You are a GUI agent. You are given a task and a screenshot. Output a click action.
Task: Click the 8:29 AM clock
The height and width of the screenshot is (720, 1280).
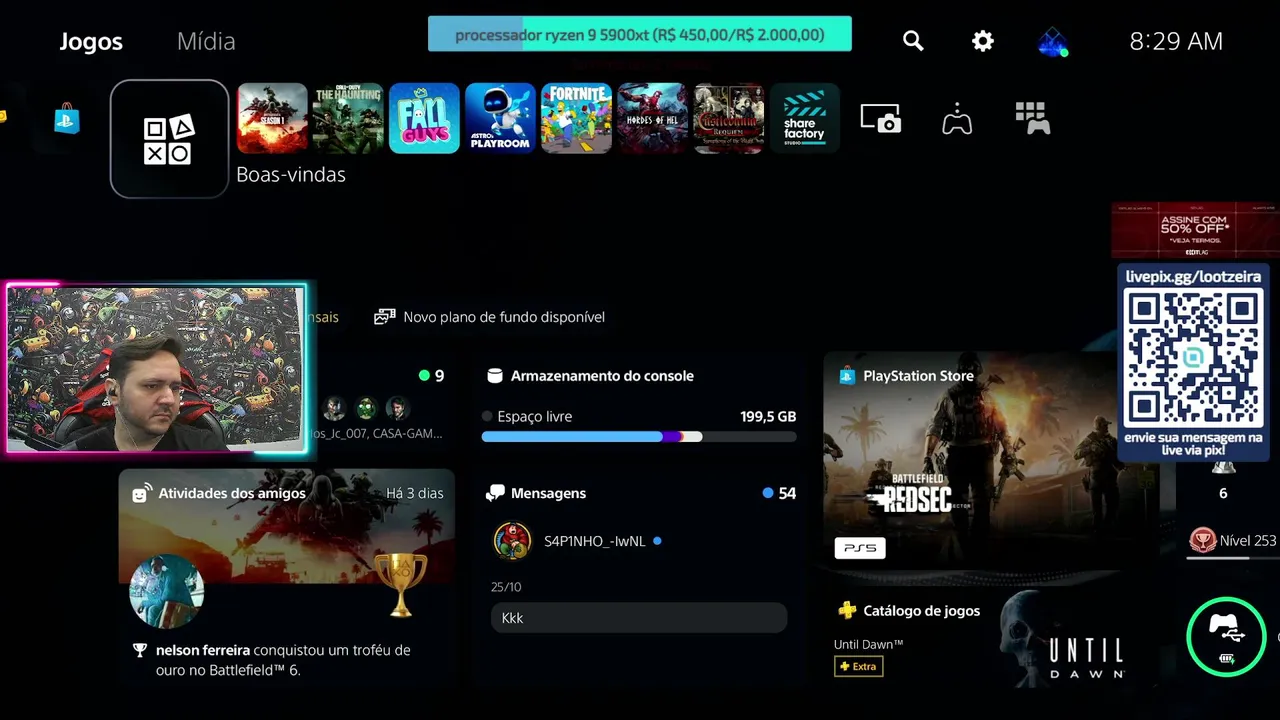click(1176, 41)
